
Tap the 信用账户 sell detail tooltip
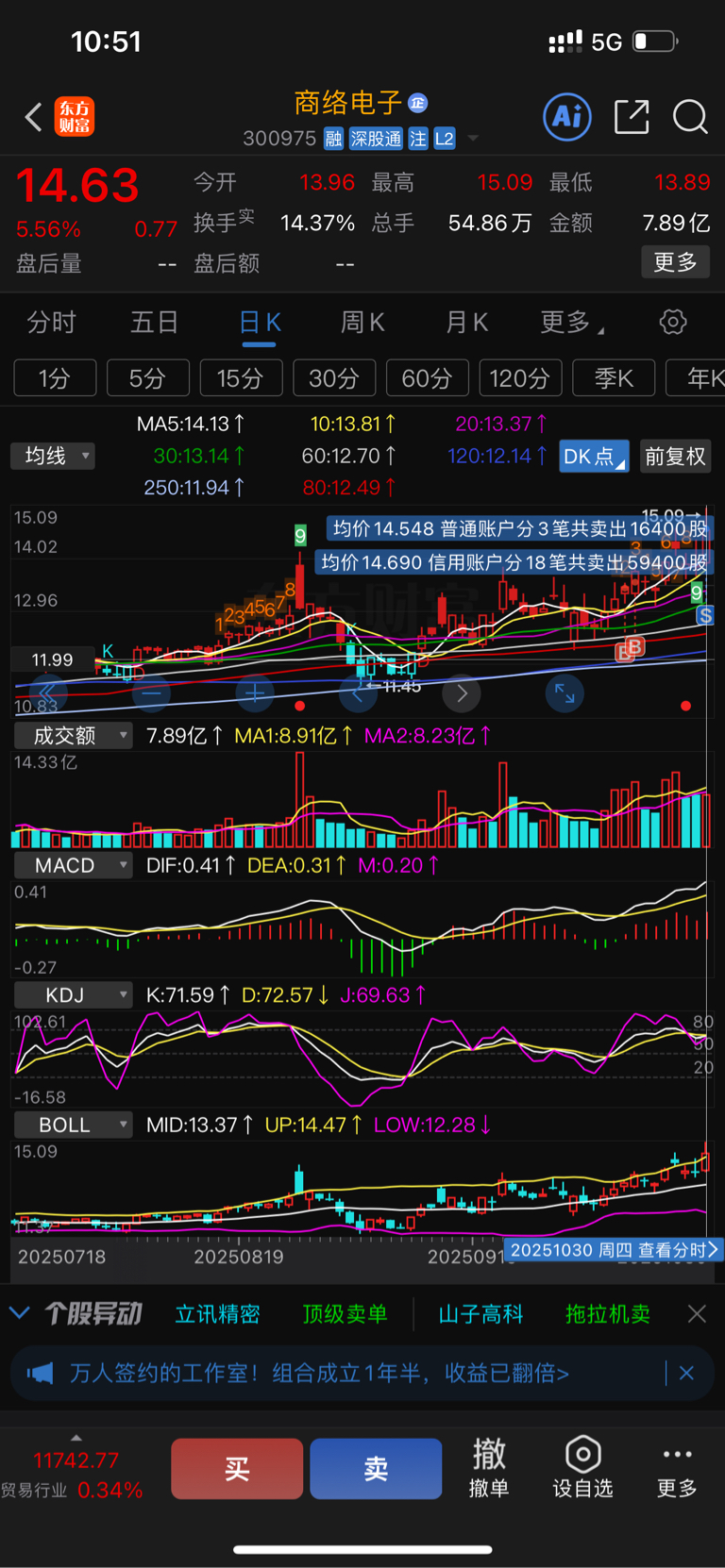click(x=514, y=562)
